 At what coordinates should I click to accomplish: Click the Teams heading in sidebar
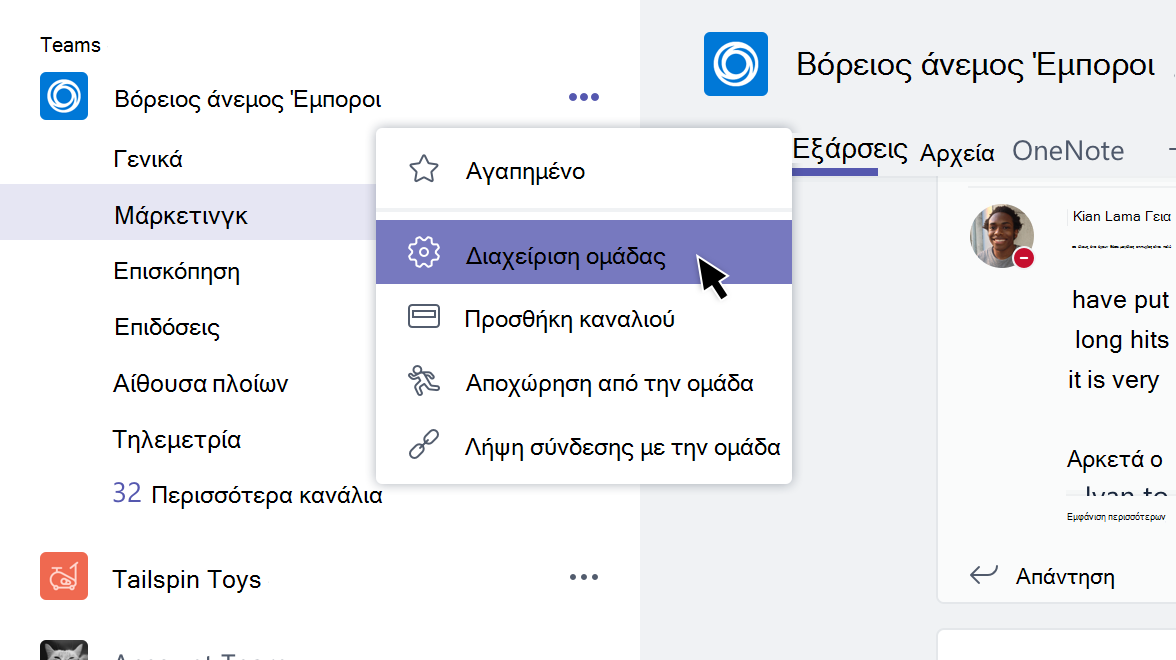tap(70, 45)
